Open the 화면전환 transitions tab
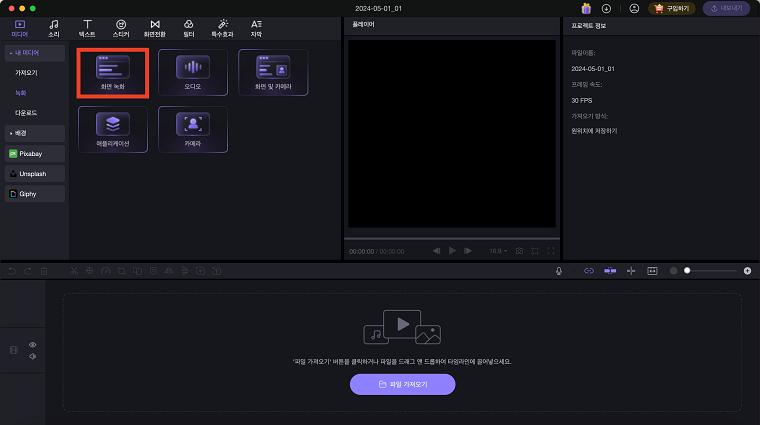 (x=155, y=29)
